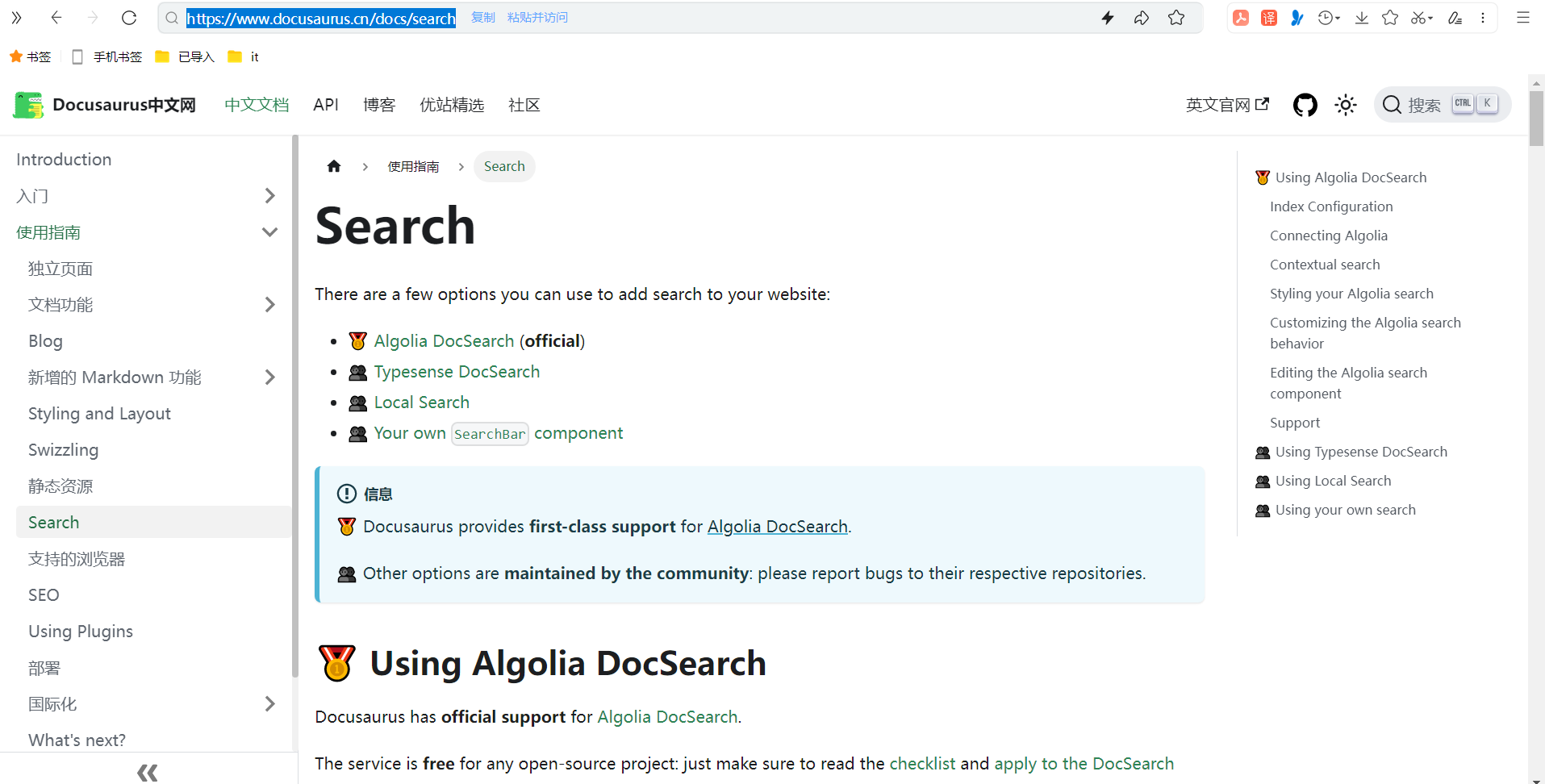Viewport: 1545px width, 784px height.
Task: Jump to Index Configuration in the table of contents
Action: pos(1331,206)
